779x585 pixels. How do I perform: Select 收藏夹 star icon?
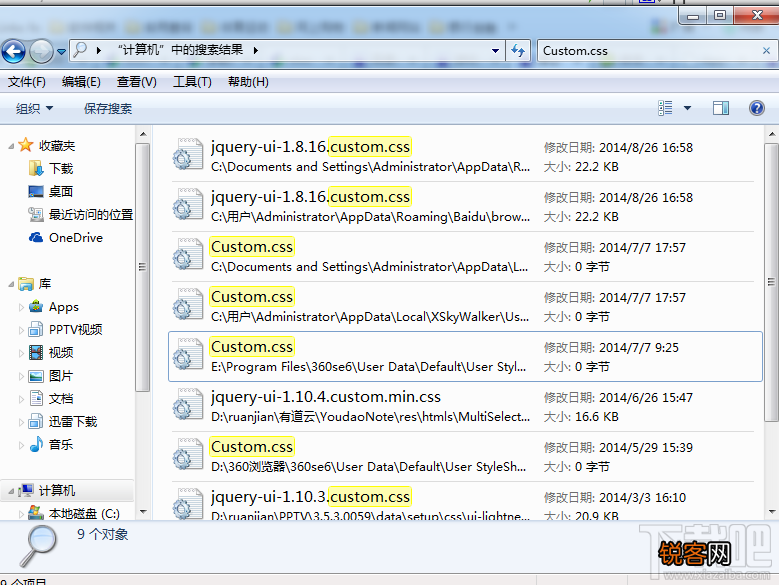[x=26, y=145]
